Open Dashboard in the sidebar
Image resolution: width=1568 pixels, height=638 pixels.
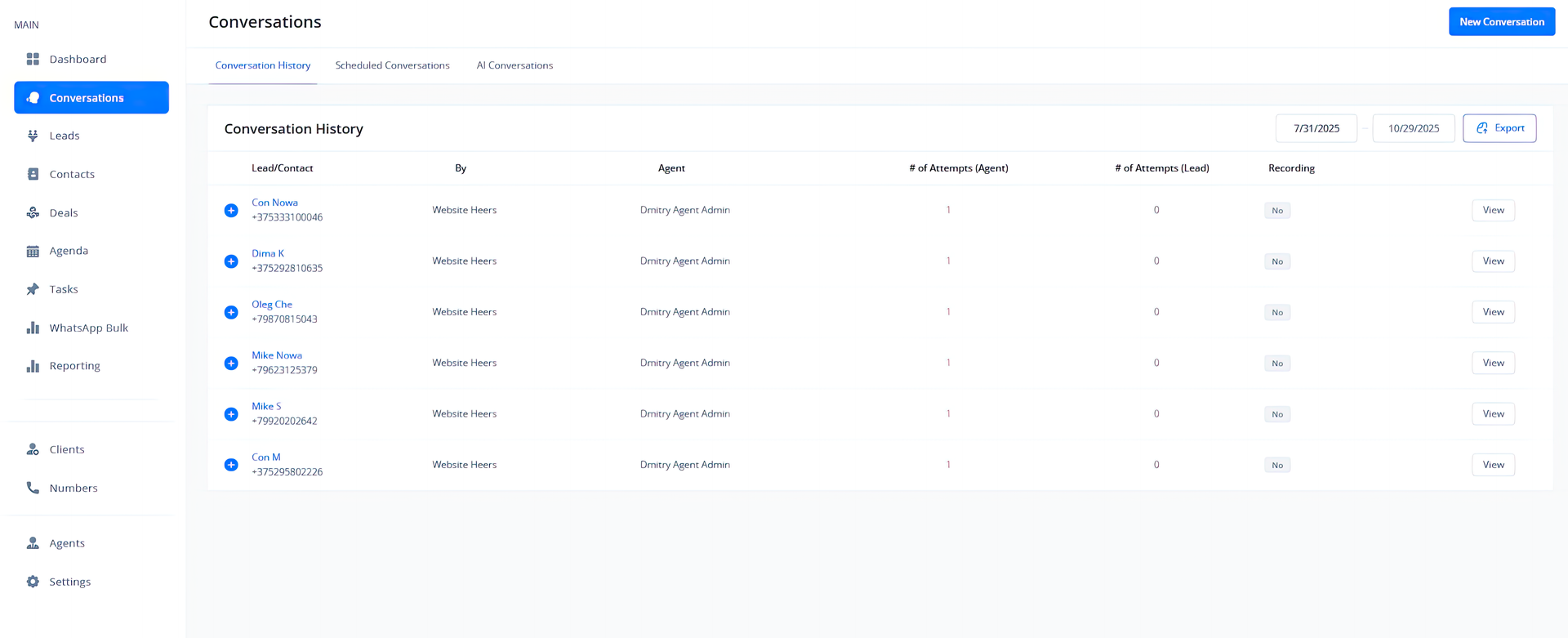[x=91, y=59]
